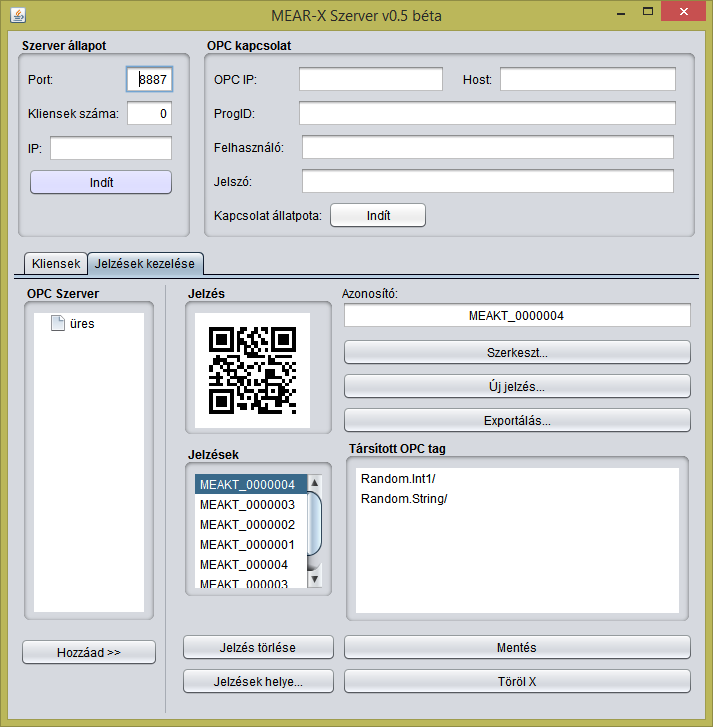This screenshot has height=727, width=713.
Task: Click the Töröl X button
Action: (x=517, y=682)
